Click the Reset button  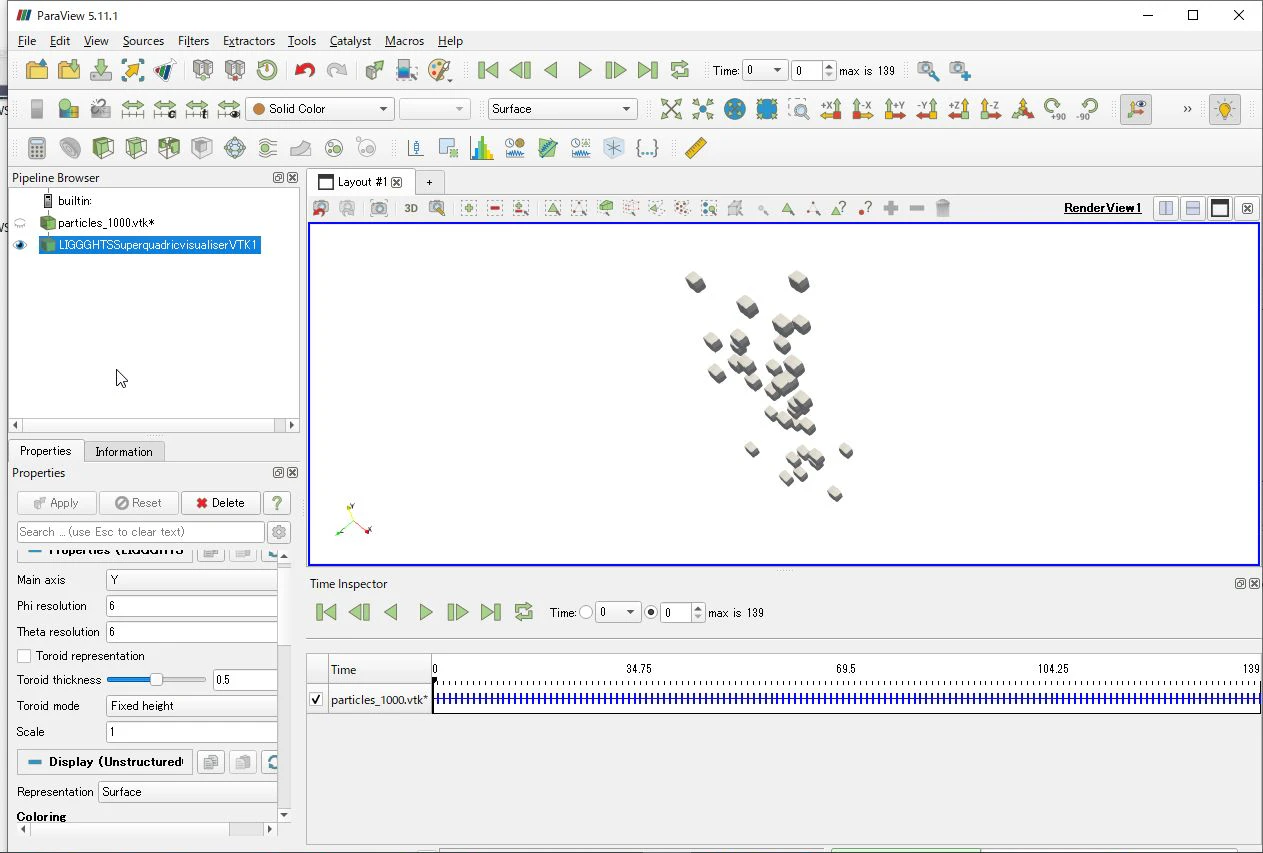click(139, 503)
